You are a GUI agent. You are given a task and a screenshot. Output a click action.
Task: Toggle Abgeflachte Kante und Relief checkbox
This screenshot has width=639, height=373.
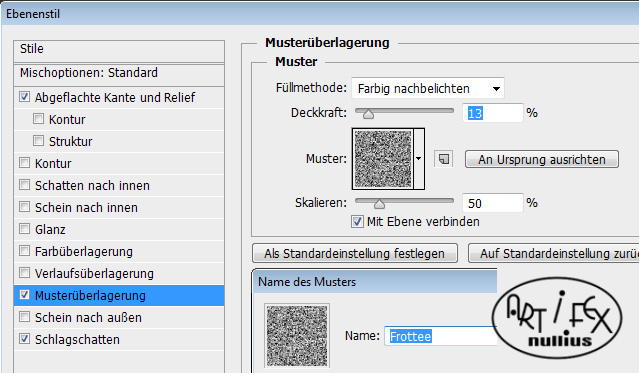tap(24, 97)
